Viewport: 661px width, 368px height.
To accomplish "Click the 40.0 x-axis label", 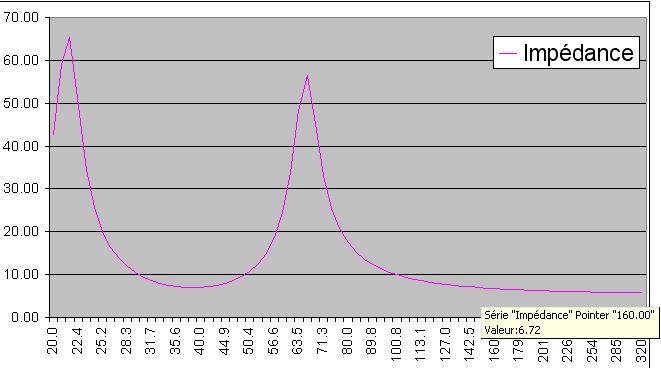I will 199,341.
